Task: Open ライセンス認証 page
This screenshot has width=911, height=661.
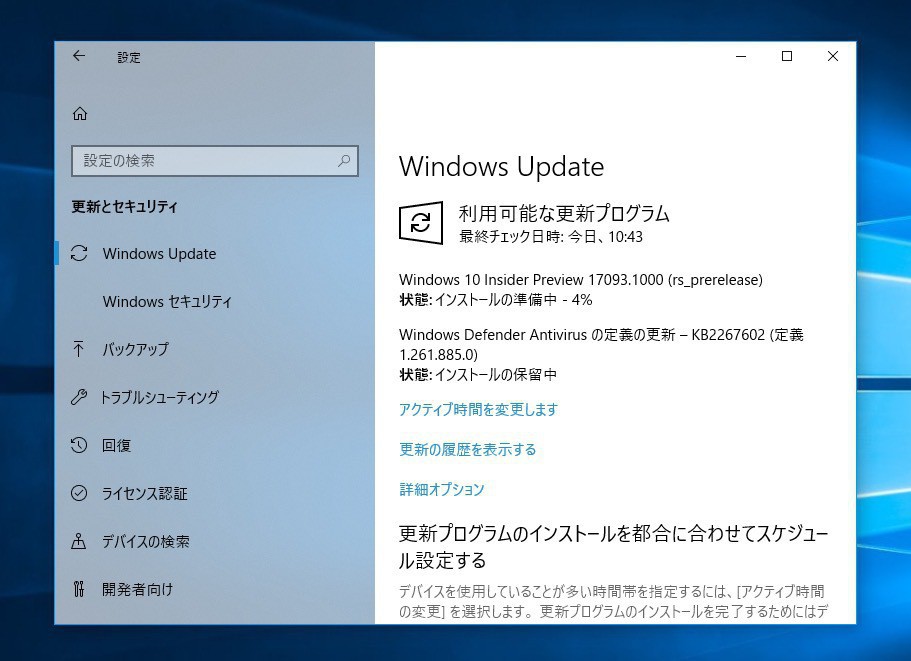Action: coord(145,494)
